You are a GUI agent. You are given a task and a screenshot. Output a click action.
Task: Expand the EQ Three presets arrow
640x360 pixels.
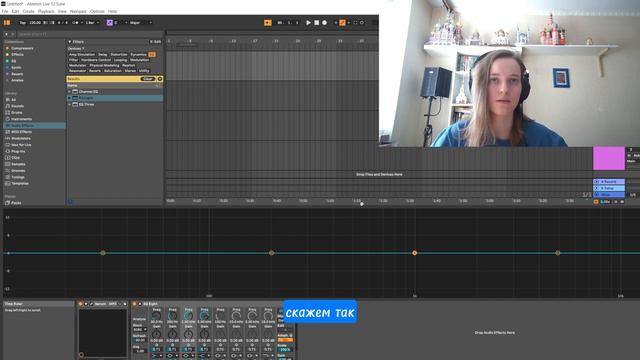pos(69,104)
